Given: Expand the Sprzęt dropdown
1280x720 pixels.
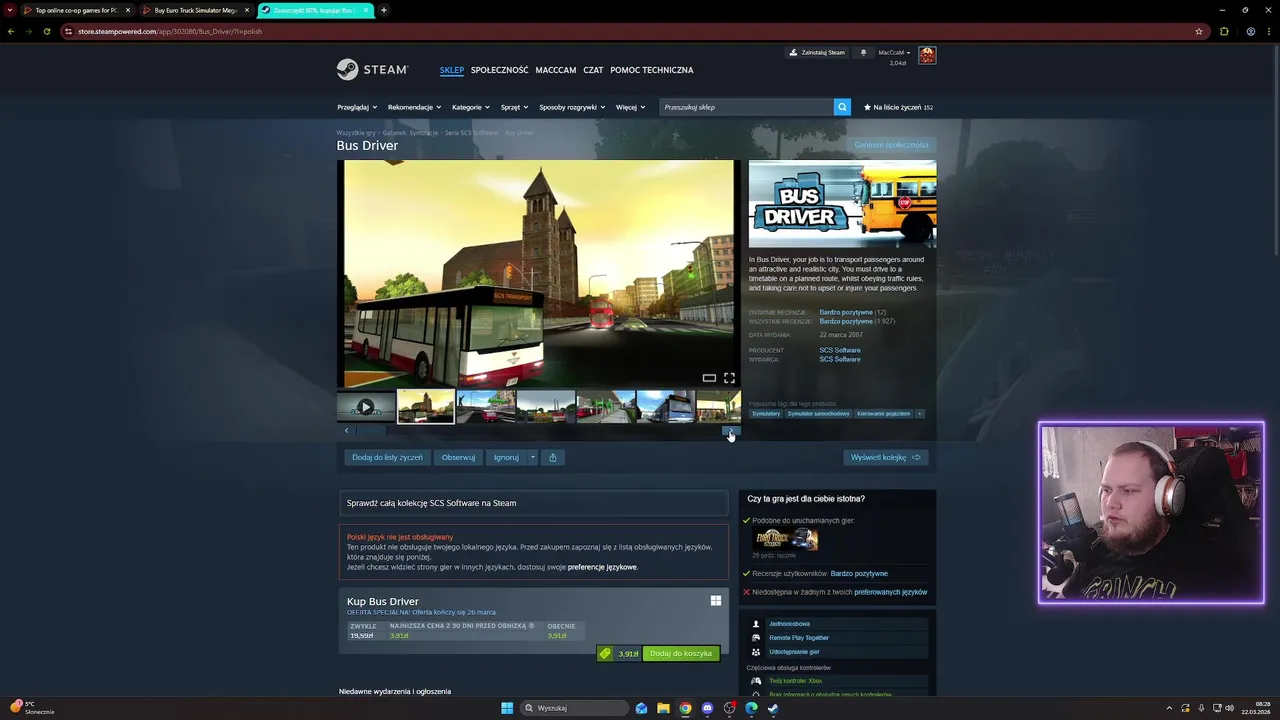Looking at the screenshot, I should [514, 107].
